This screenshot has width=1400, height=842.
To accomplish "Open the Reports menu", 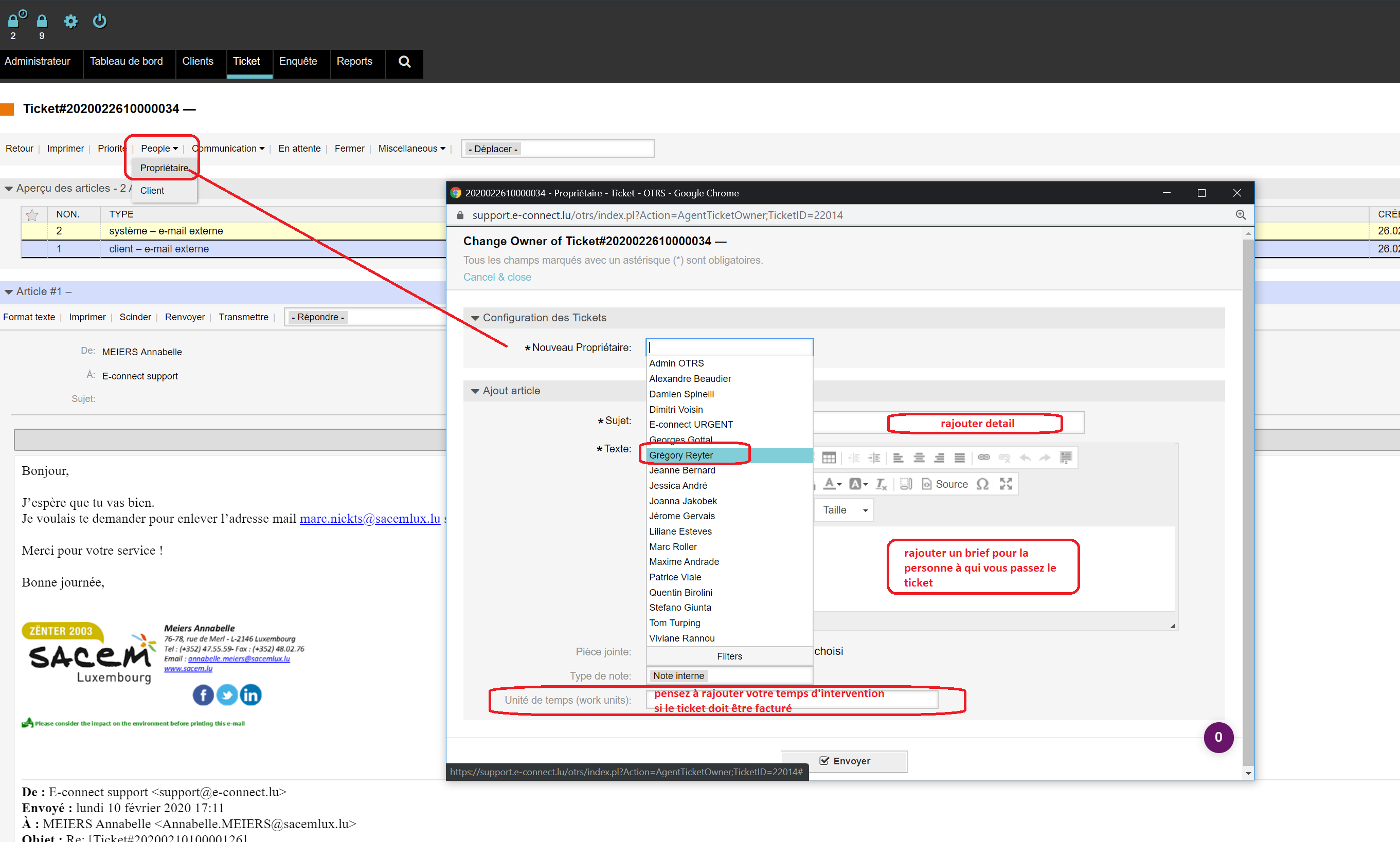I will [x=354, y=61].
